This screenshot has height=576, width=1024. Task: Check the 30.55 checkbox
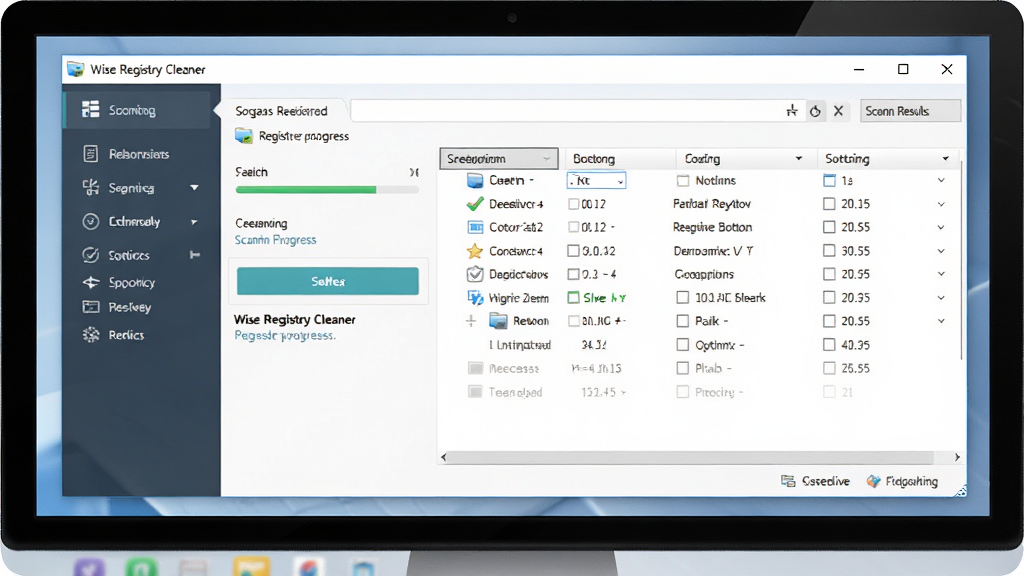(829, 251)
